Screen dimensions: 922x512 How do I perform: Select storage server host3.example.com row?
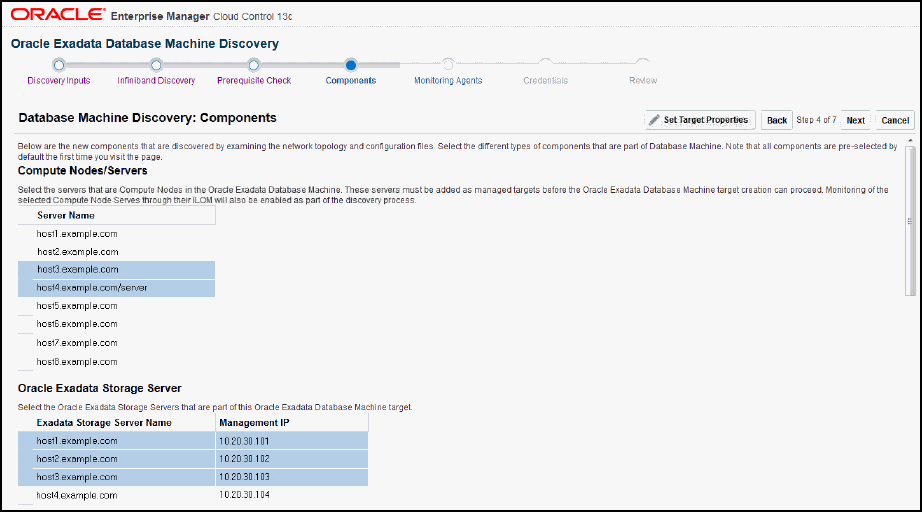(x=193, y=477)
